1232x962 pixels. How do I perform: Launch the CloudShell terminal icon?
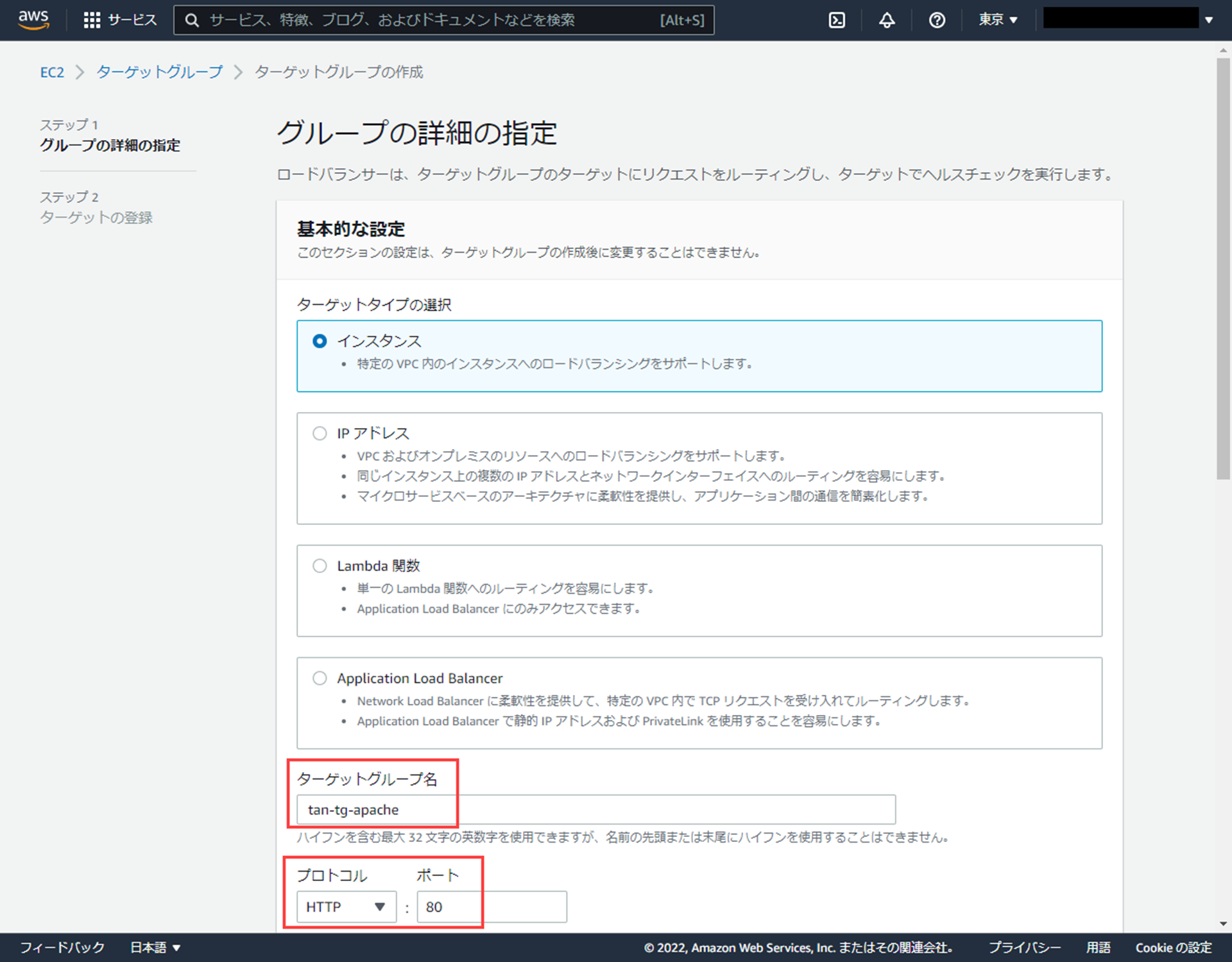coord(837,20)
